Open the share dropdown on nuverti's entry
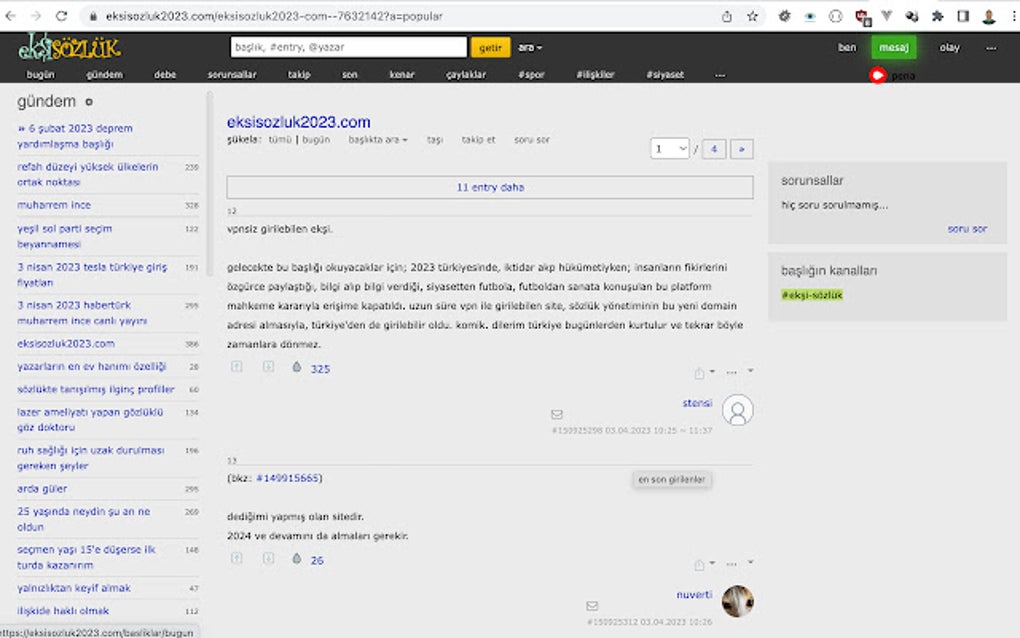This screenshot has height=638, width=1020. click(x=704, y=564)
